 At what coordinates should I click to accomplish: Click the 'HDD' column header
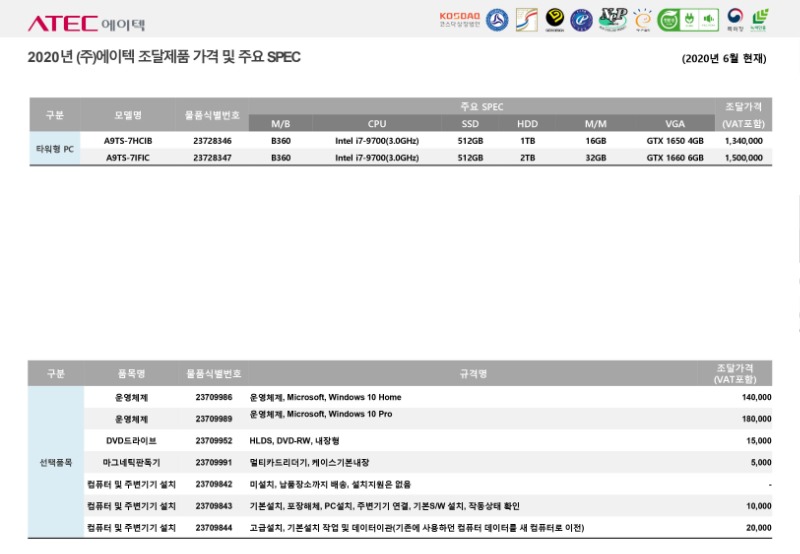coord(528,123)
